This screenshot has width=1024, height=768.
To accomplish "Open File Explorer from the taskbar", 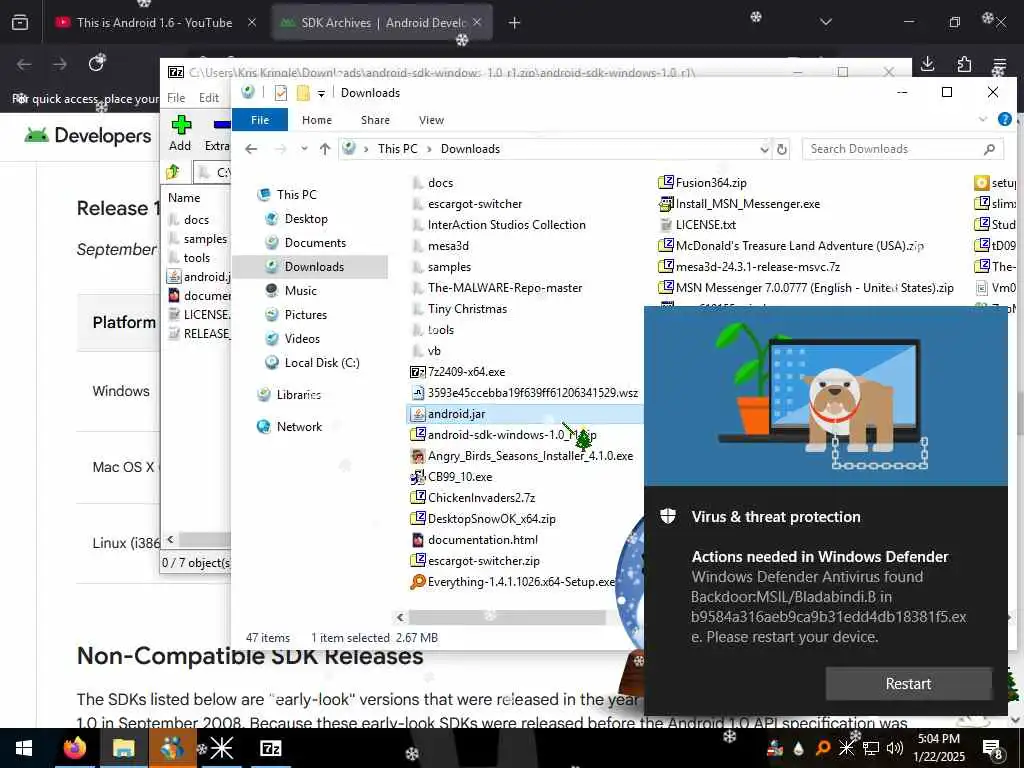I will 123,748.
